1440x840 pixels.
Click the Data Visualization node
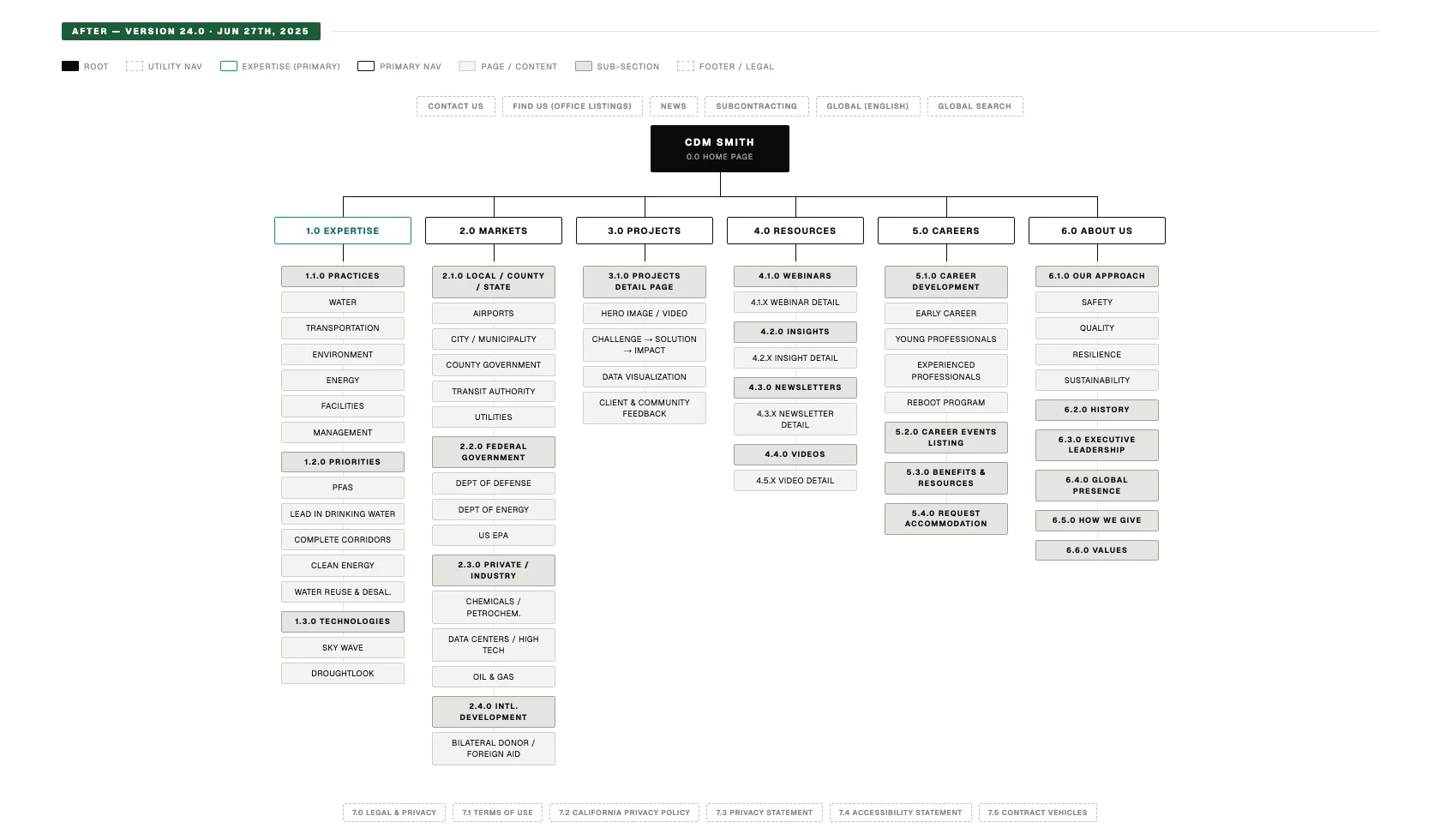[x=645, y=377]
